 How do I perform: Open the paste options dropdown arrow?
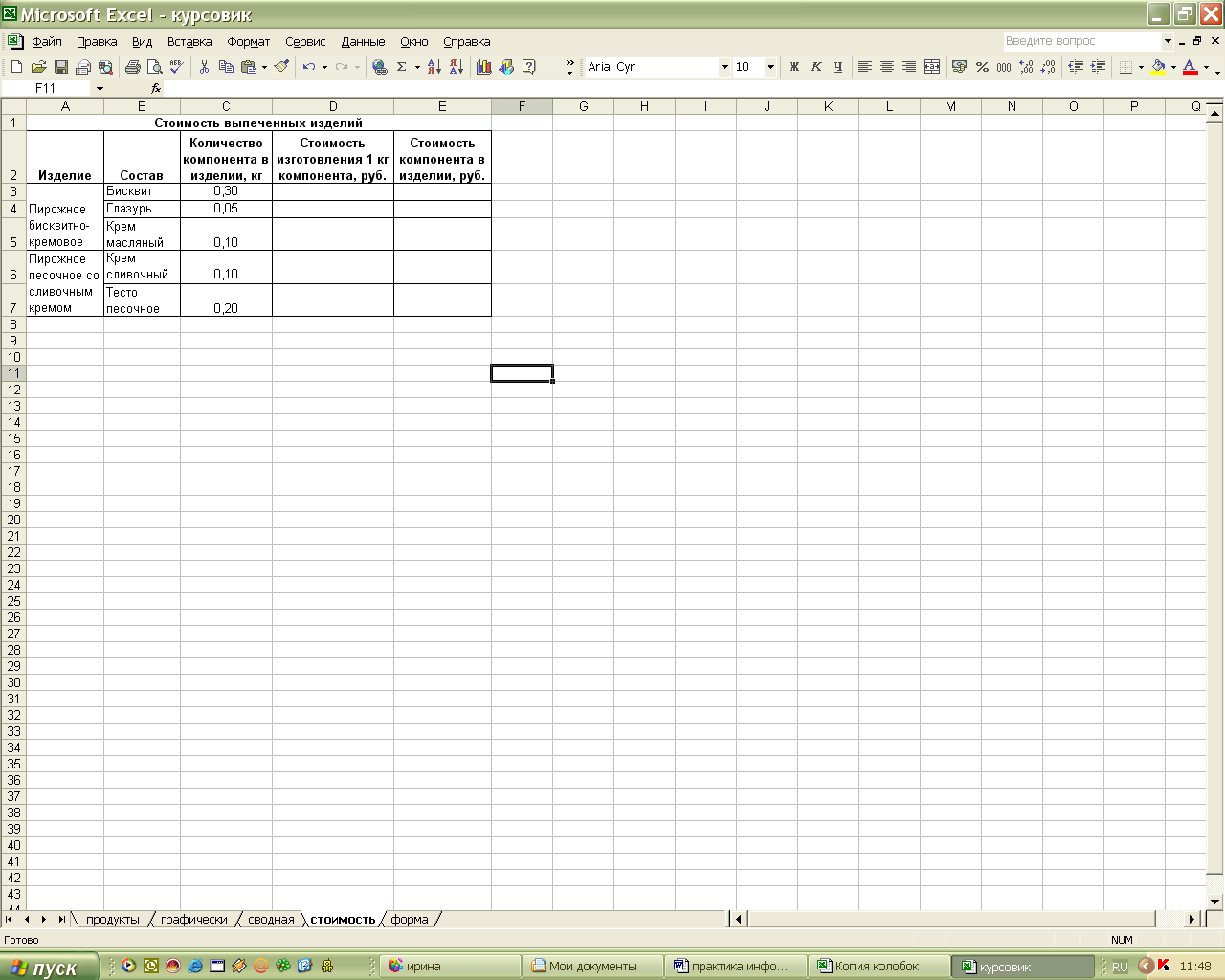pos(264,67)
